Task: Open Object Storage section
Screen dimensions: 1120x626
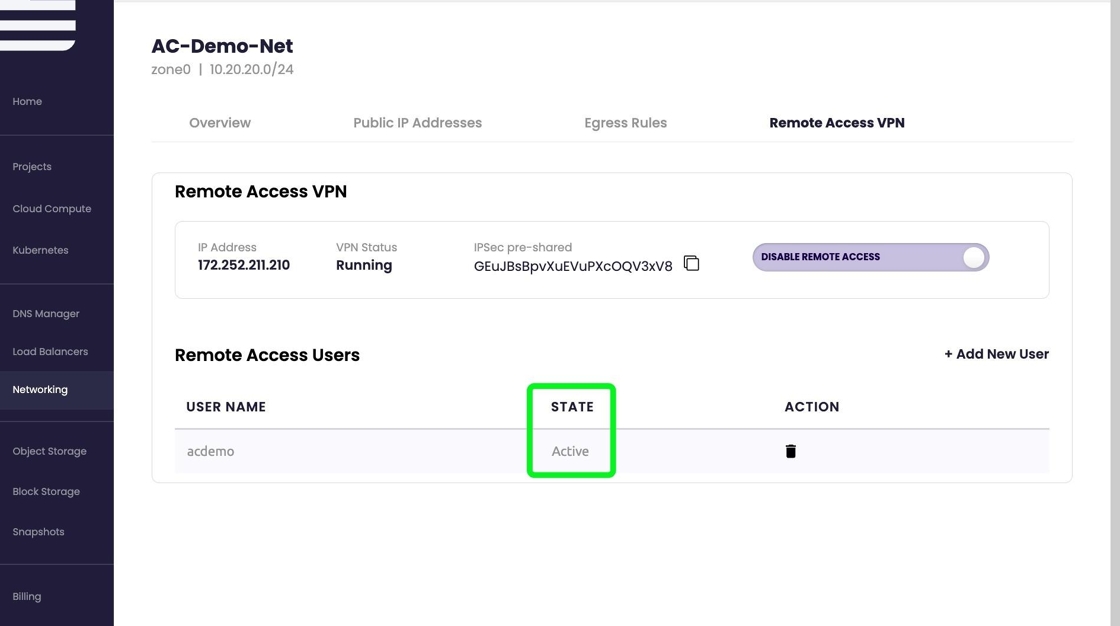Action: (49, 452)
